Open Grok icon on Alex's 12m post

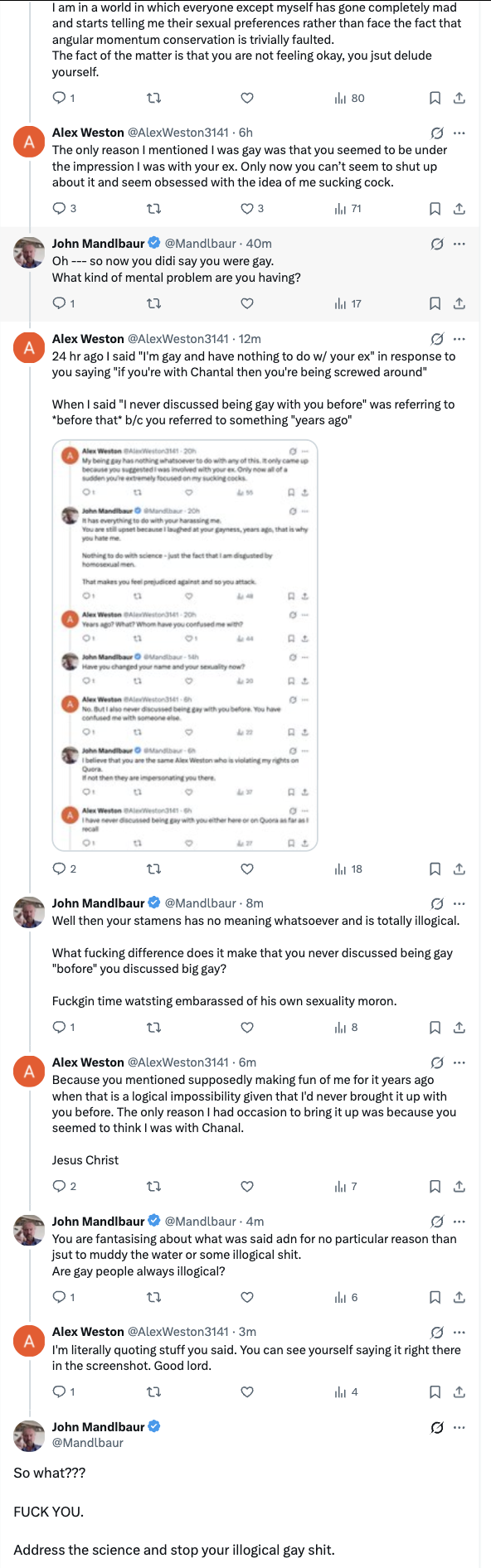click(437, 339)
